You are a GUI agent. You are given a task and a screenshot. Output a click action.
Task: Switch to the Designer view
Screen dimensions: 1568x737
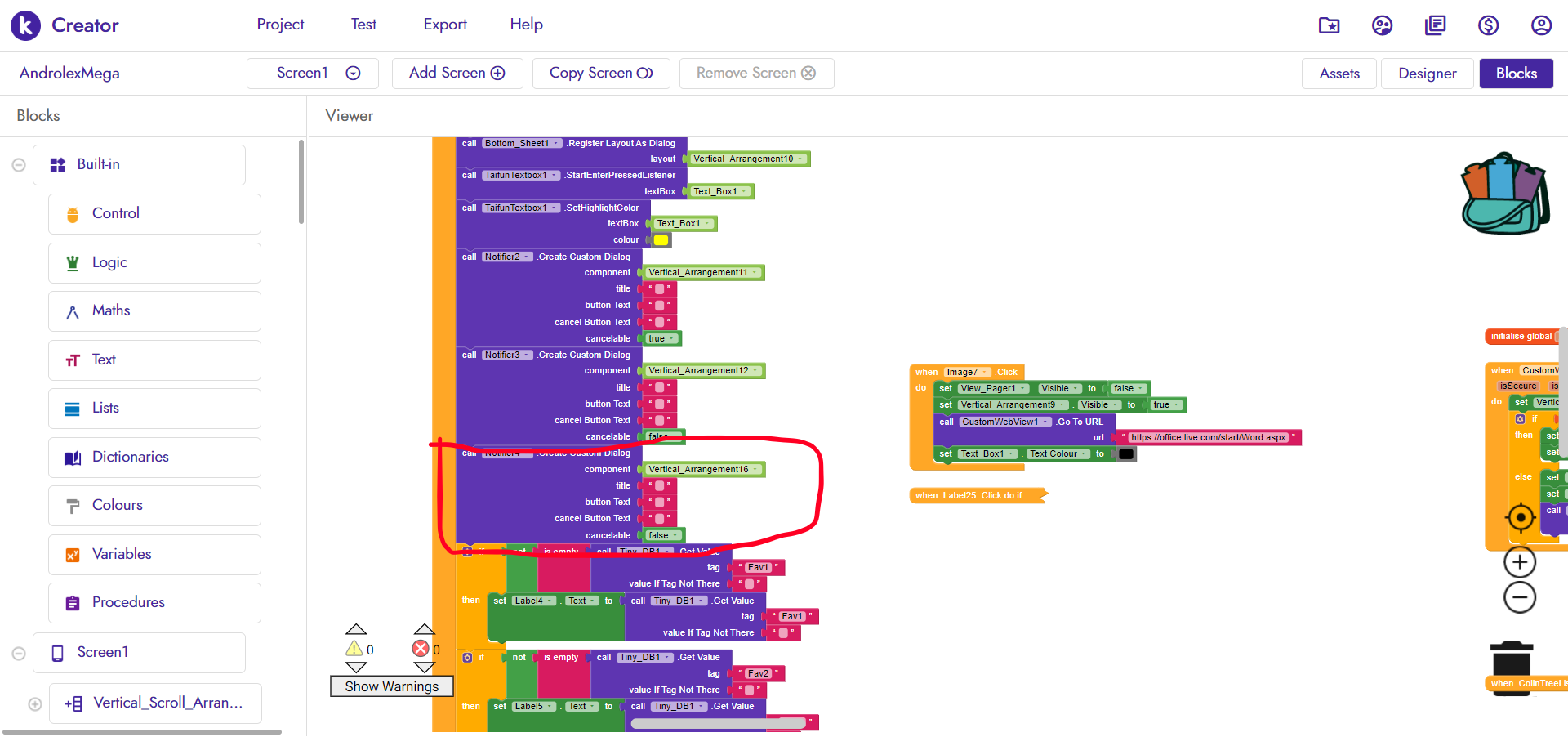coord(1427,74)
